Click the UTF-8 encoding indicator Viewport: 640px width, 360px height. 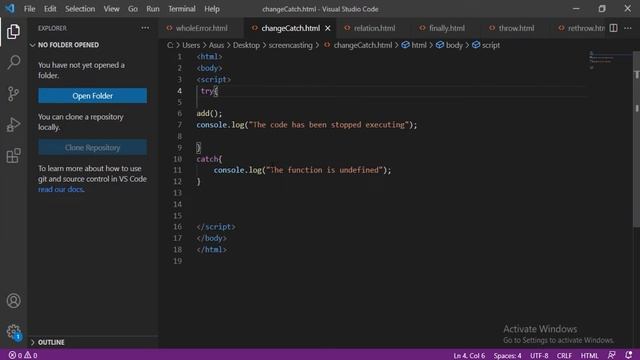[539, 356]
